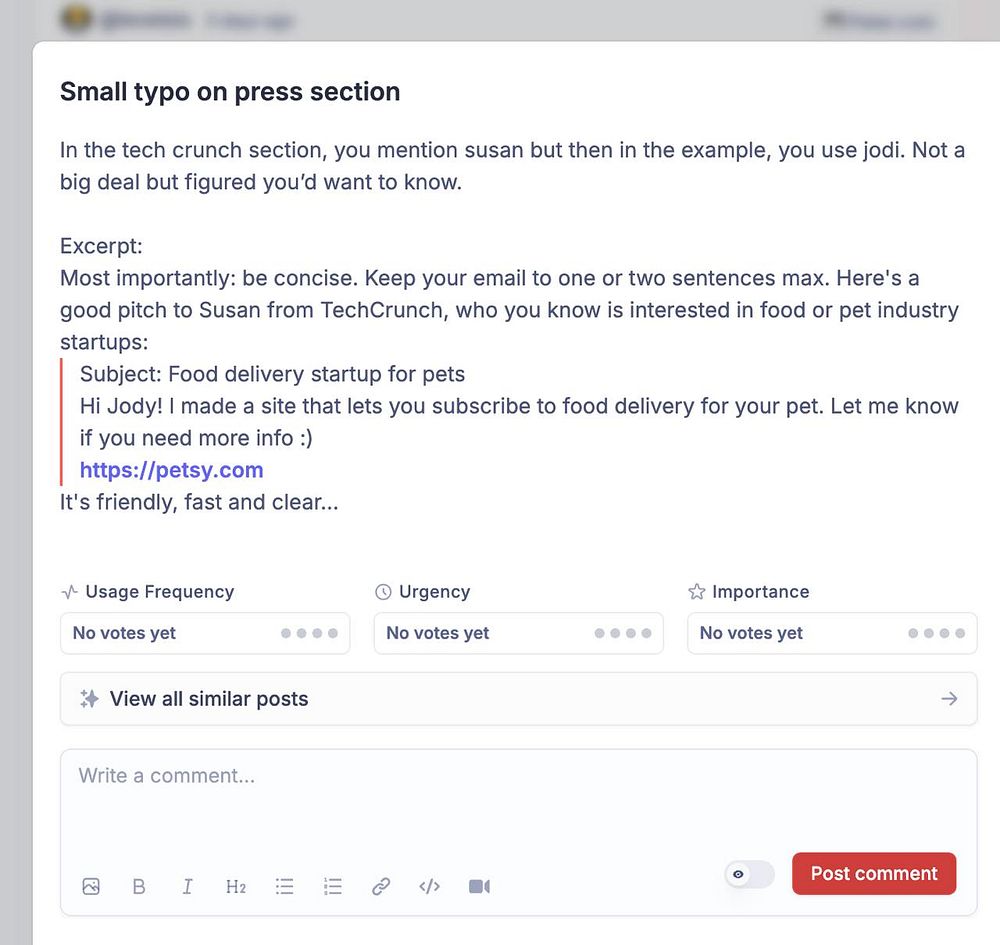
Task: Open the Urgency vote selector
Action: tap(518, 633)
